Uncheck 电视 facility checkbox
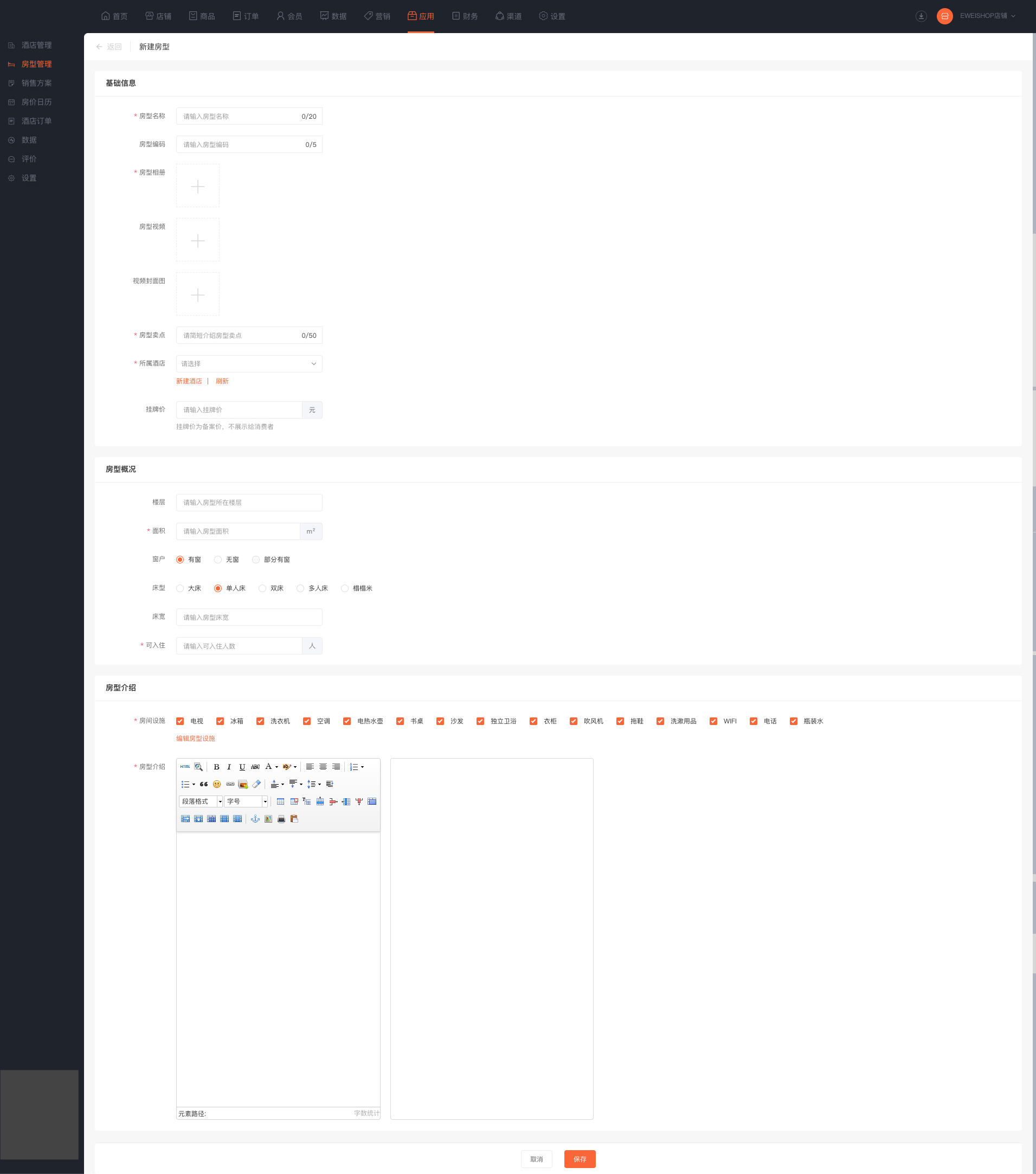 pyautogui.click(x=180, y=721)
